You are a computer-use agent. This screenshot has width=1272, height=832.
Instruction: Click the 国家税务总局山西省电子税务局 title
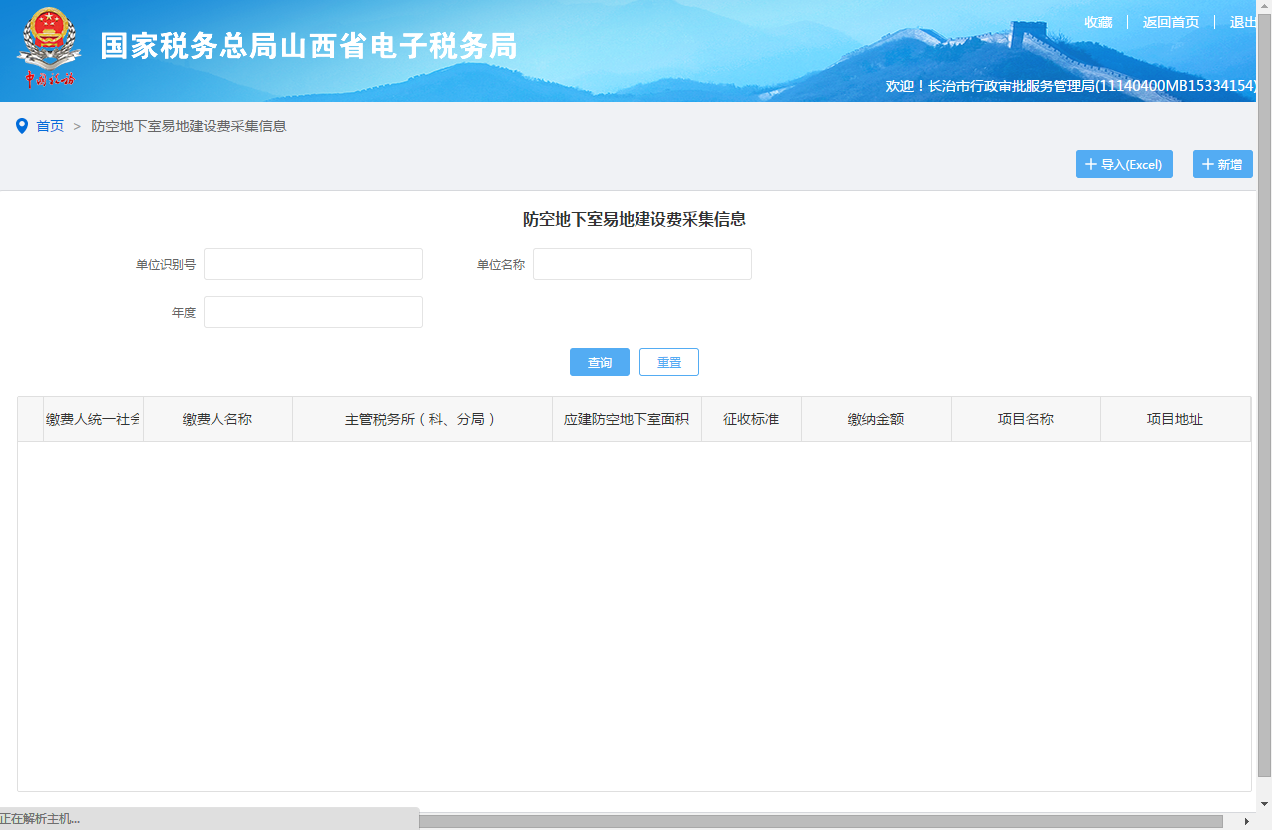[x=309, y=46]
